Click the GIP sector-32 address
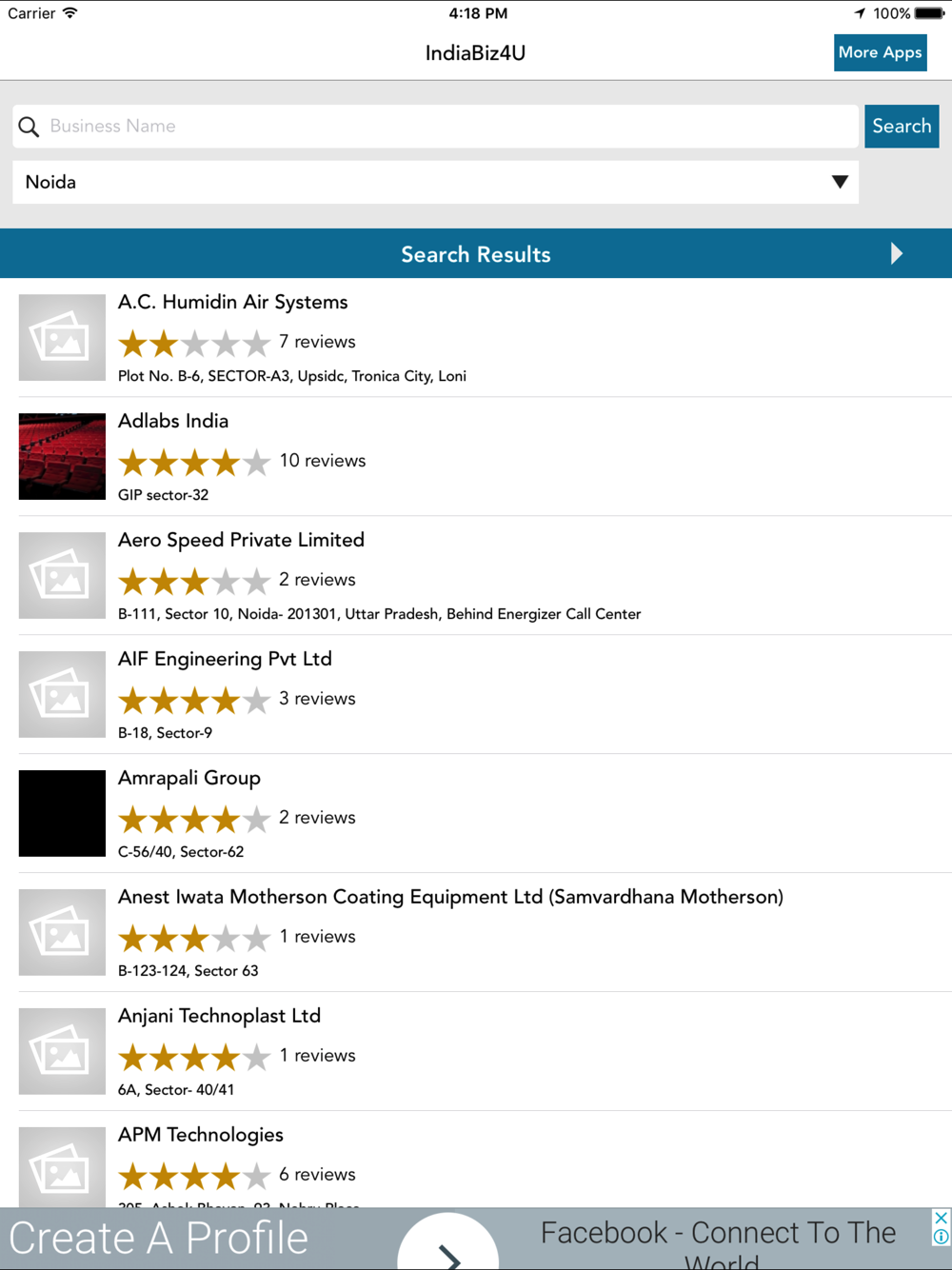952x1270 pixels. coord(163,495)
